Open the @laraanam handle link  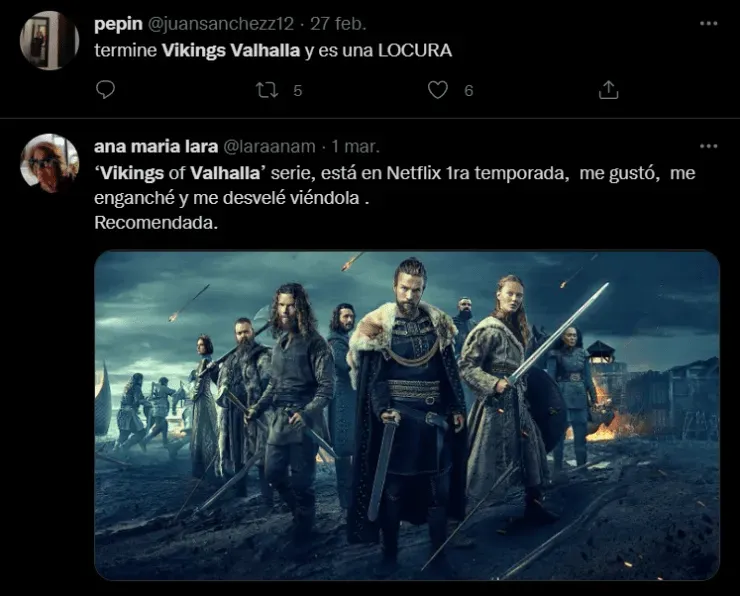269,146
